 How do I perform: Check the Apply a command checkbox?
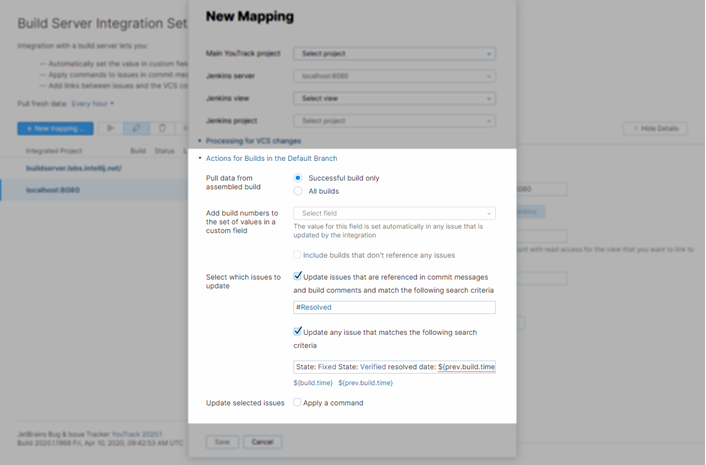[x=297, y=402]
